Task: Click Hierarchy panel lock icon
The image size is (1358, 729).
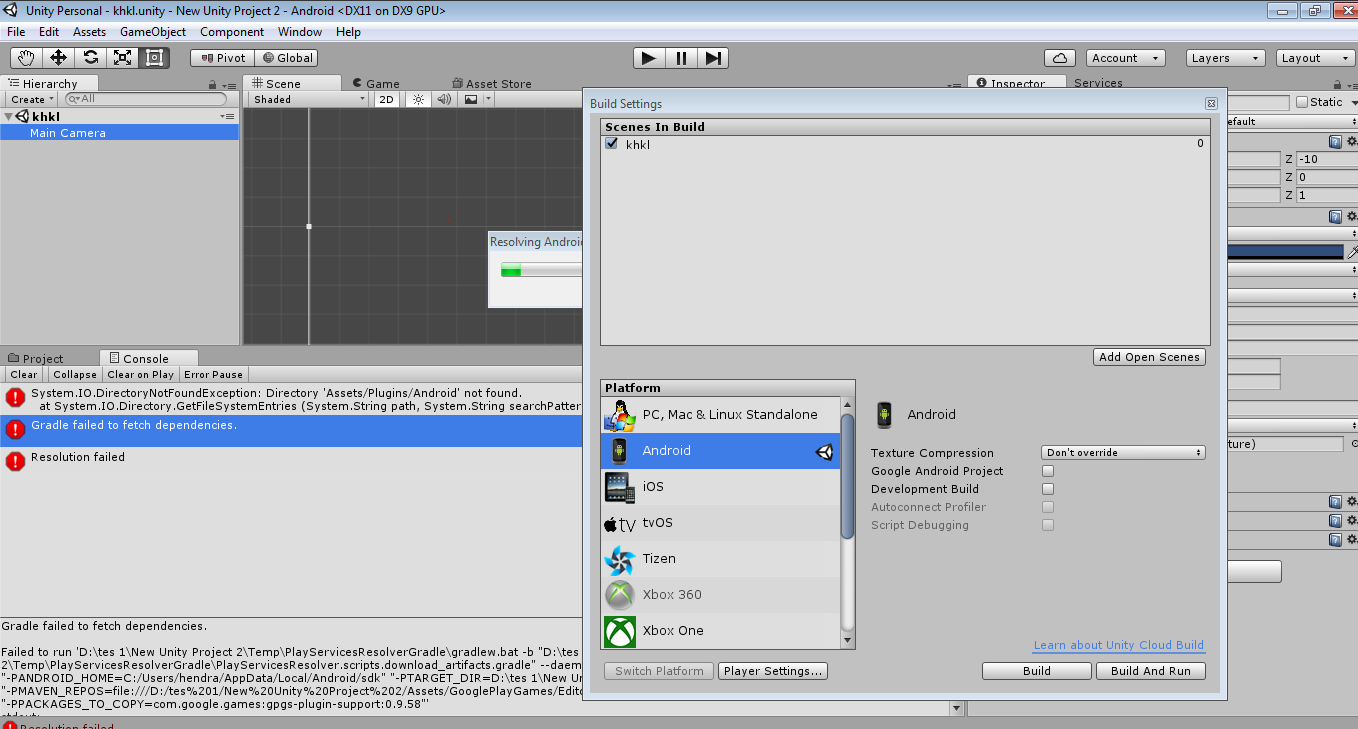Action: (x=212, y=85)
